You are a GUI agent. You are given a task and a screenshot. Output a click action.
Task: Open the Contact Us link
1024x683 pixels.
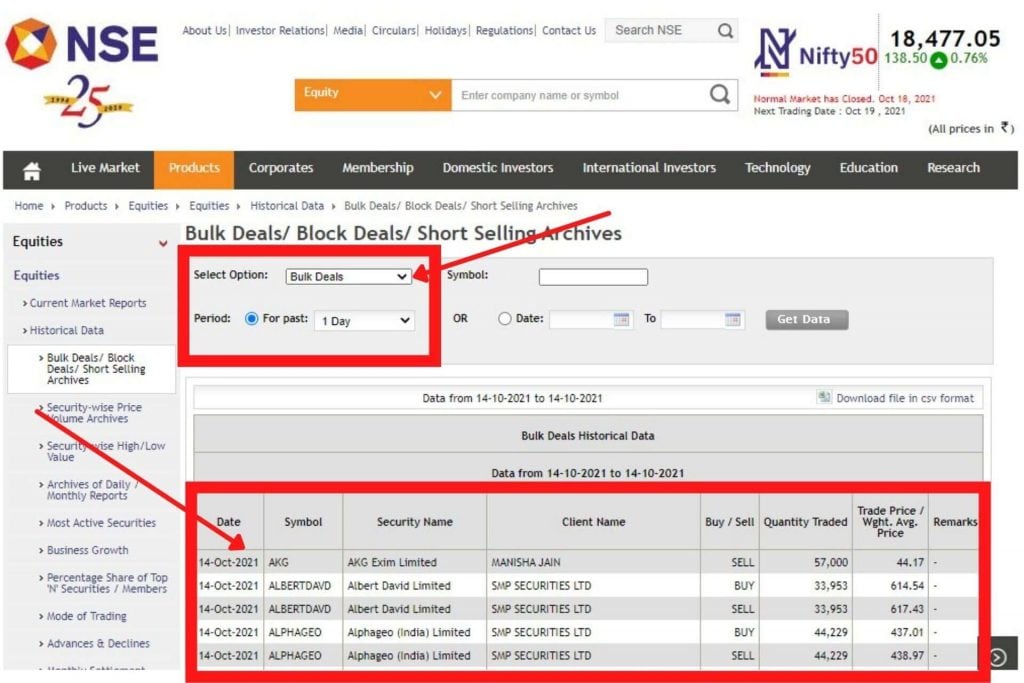coord(569,31)
